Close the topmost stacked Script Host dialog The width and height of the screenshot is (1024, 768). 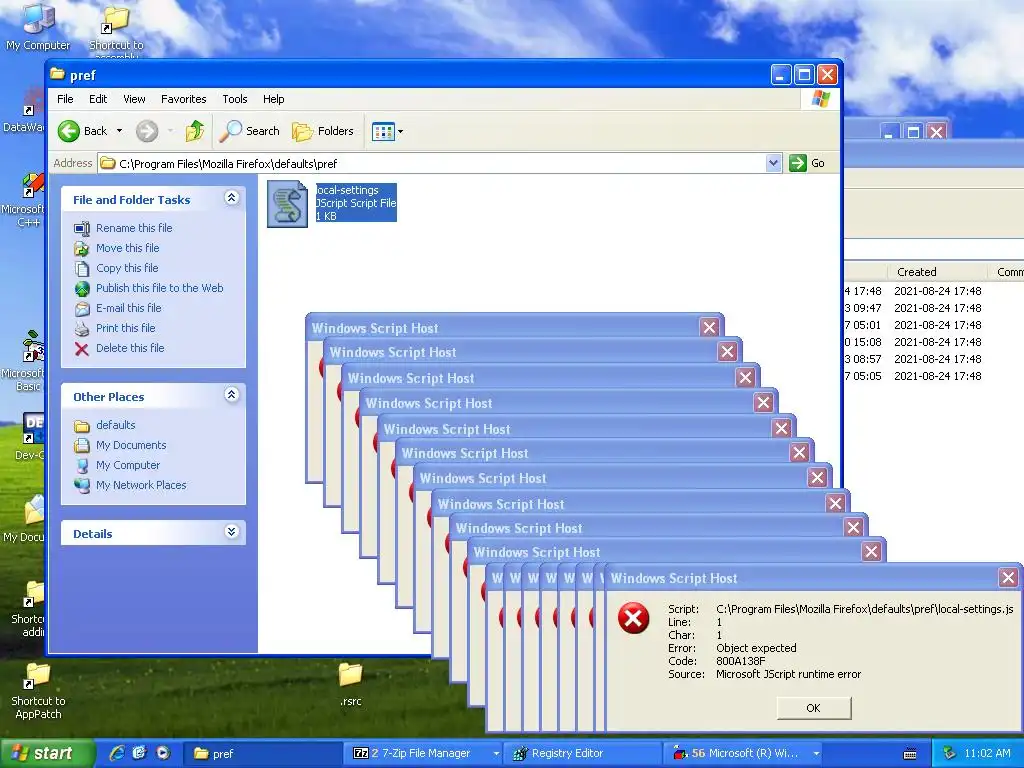[710, 327]
